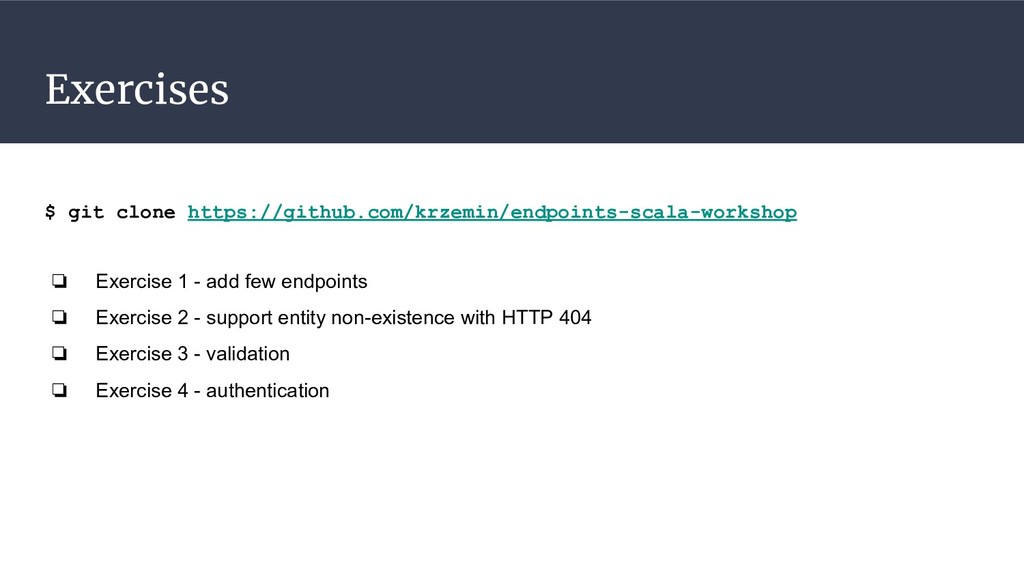Image resolution: width=1024 pixels, height=576 pixels.
Task: Select the 'Exercise 3 - validation' line
Action: click(x=192, y=354)
